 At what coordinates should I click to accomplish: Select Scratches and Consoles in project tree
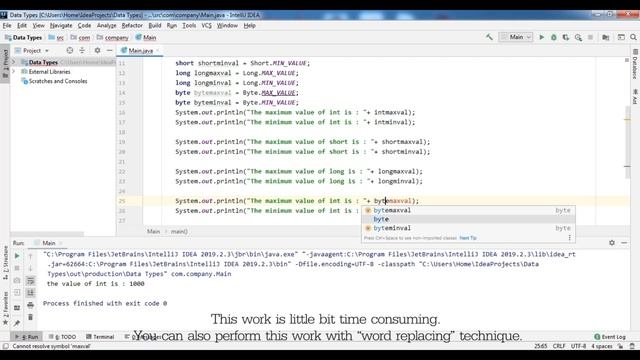pos(58,81)
